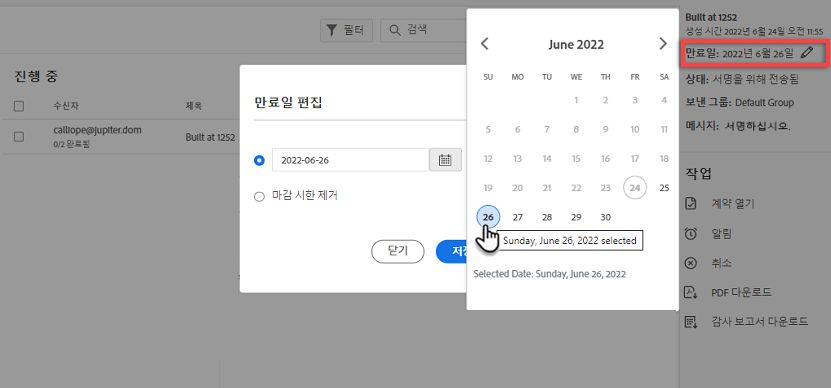This screenshot has height=388, width=831.
Task: Click today's date 24 in calendar
Action: [x=635, y=188]
